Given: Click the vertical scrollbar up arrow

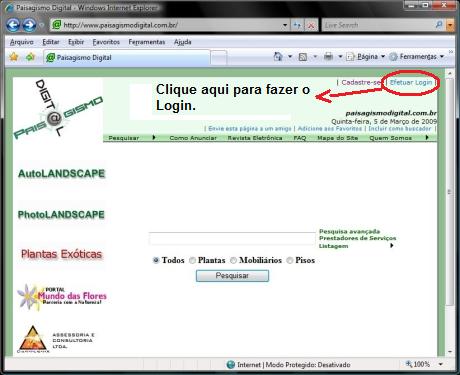Looking at the screenshot, I should (450, 73).
